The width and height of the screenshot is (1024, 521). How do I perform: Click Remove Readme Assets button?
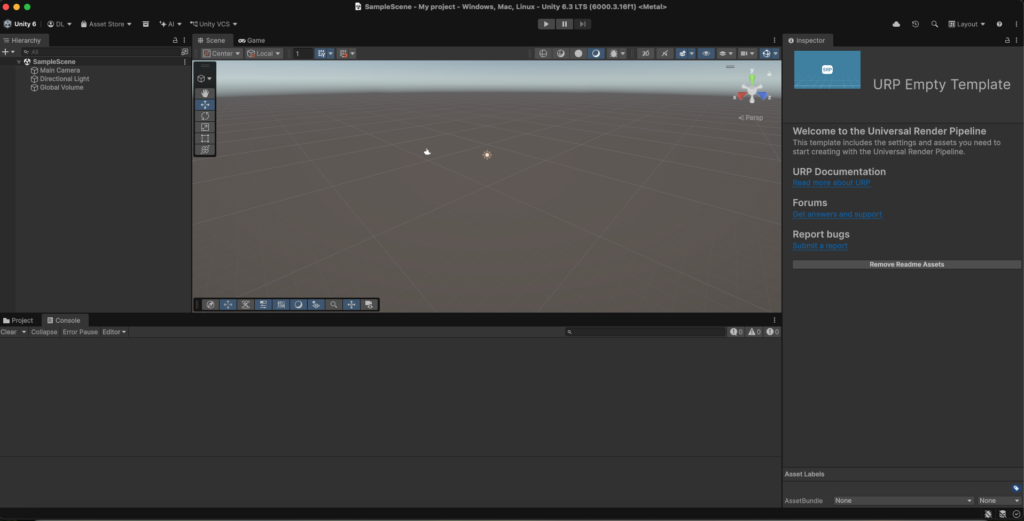point(906,264)
